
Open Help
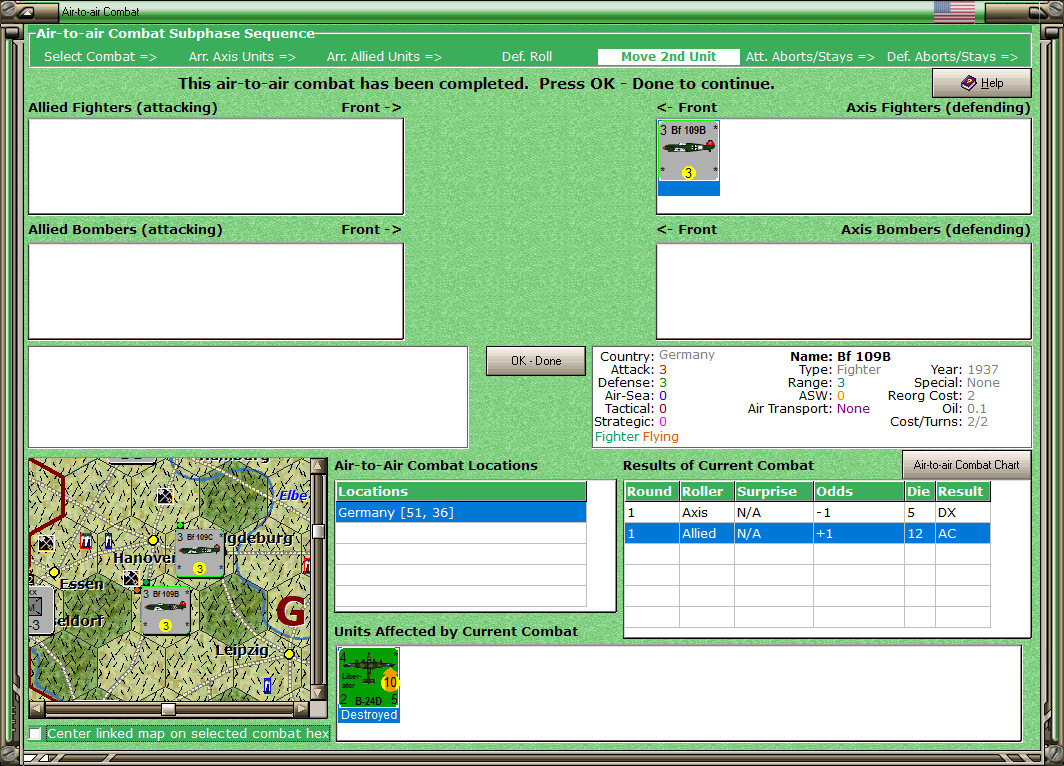981,83
